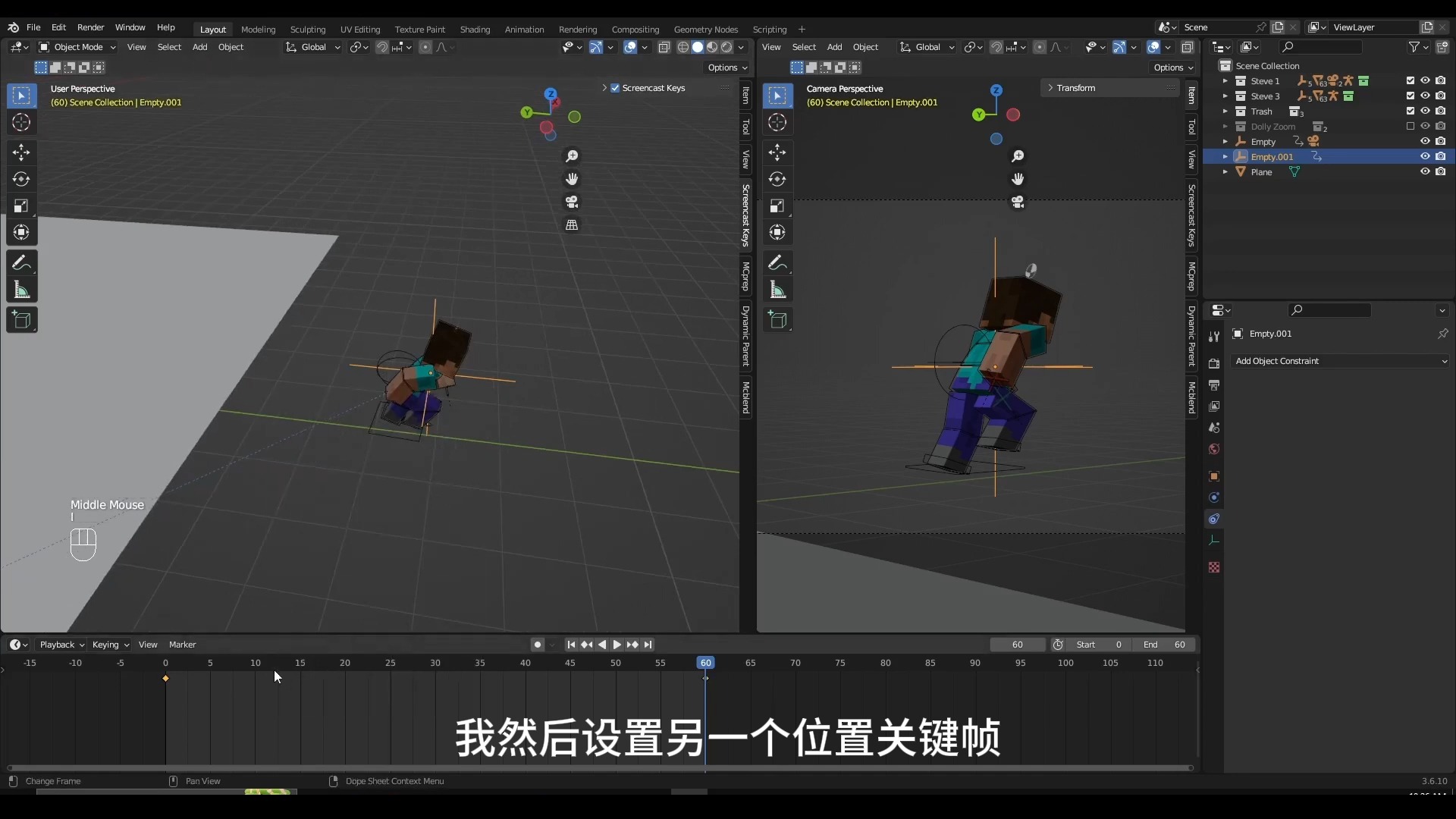The height and width of the screenshot is (819, 1456).
Task: Click the Marker menu in timeline
Action: pos(182,645)
